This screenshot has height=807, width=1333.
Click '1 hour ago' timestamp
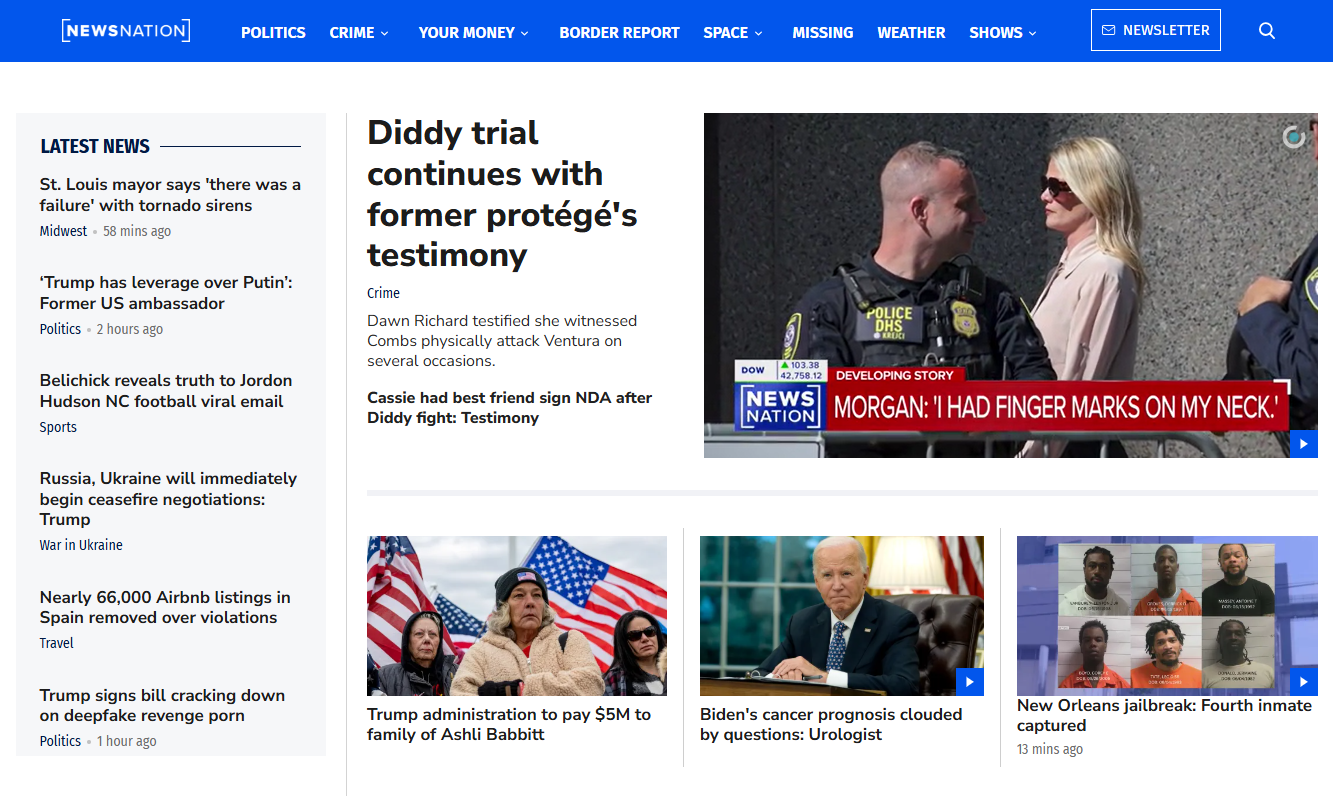click(x=127, y=741)
